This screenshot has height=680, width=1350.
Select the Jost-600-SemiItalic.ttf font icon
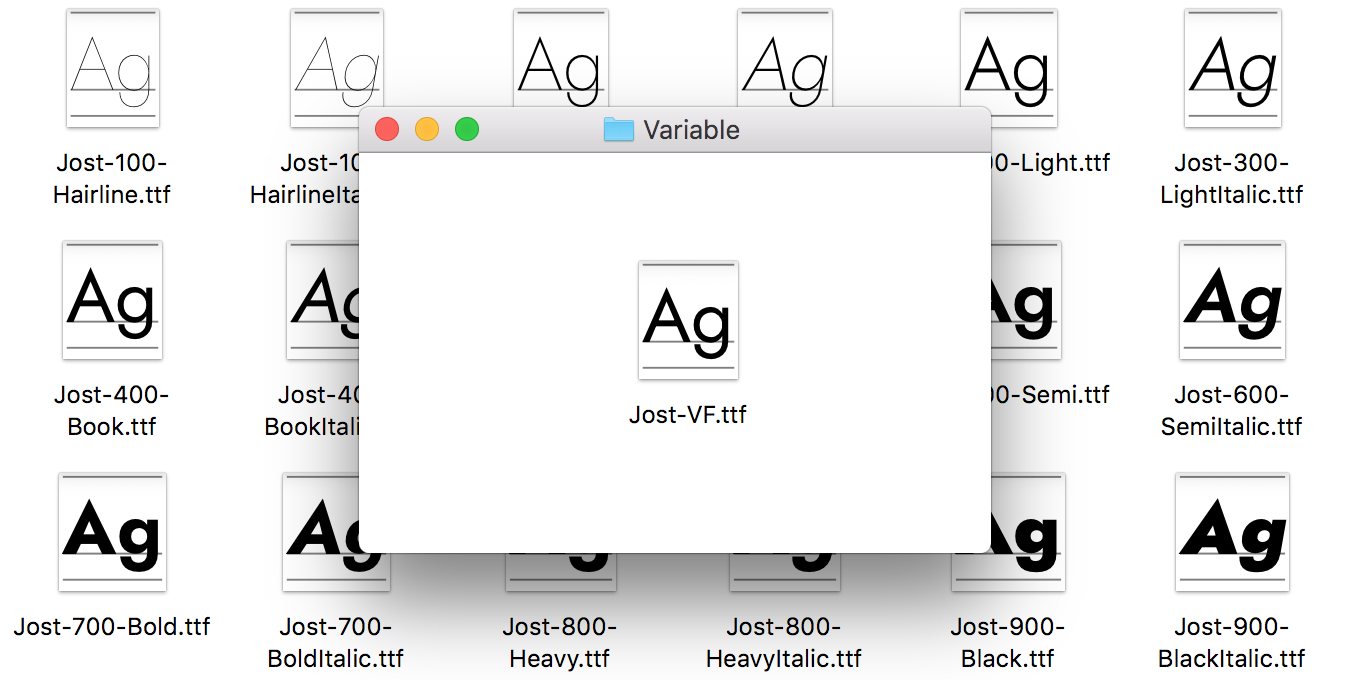click(x=1232, y=300)
